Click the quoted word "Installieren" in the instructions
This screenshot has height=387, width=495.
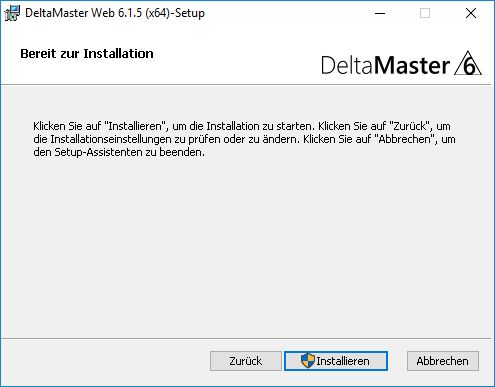point(135,126)
